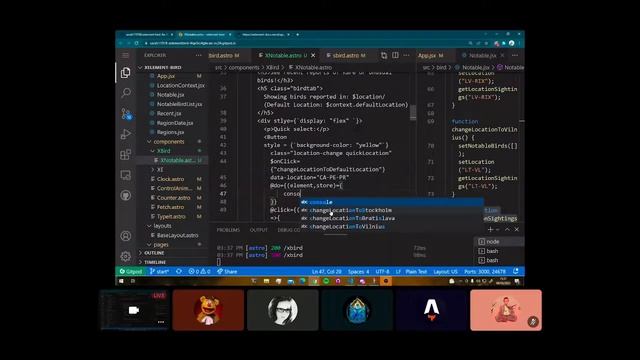Close the XNotable.astro tab
This screenshot has width=640, height=360.
tap(313, 55)
